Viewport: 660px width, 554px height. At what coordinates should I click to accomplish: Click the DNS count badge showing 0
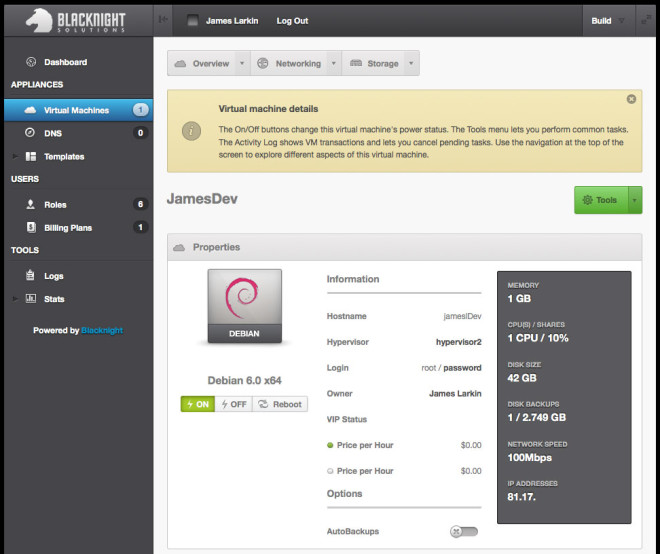click(141, 133)
